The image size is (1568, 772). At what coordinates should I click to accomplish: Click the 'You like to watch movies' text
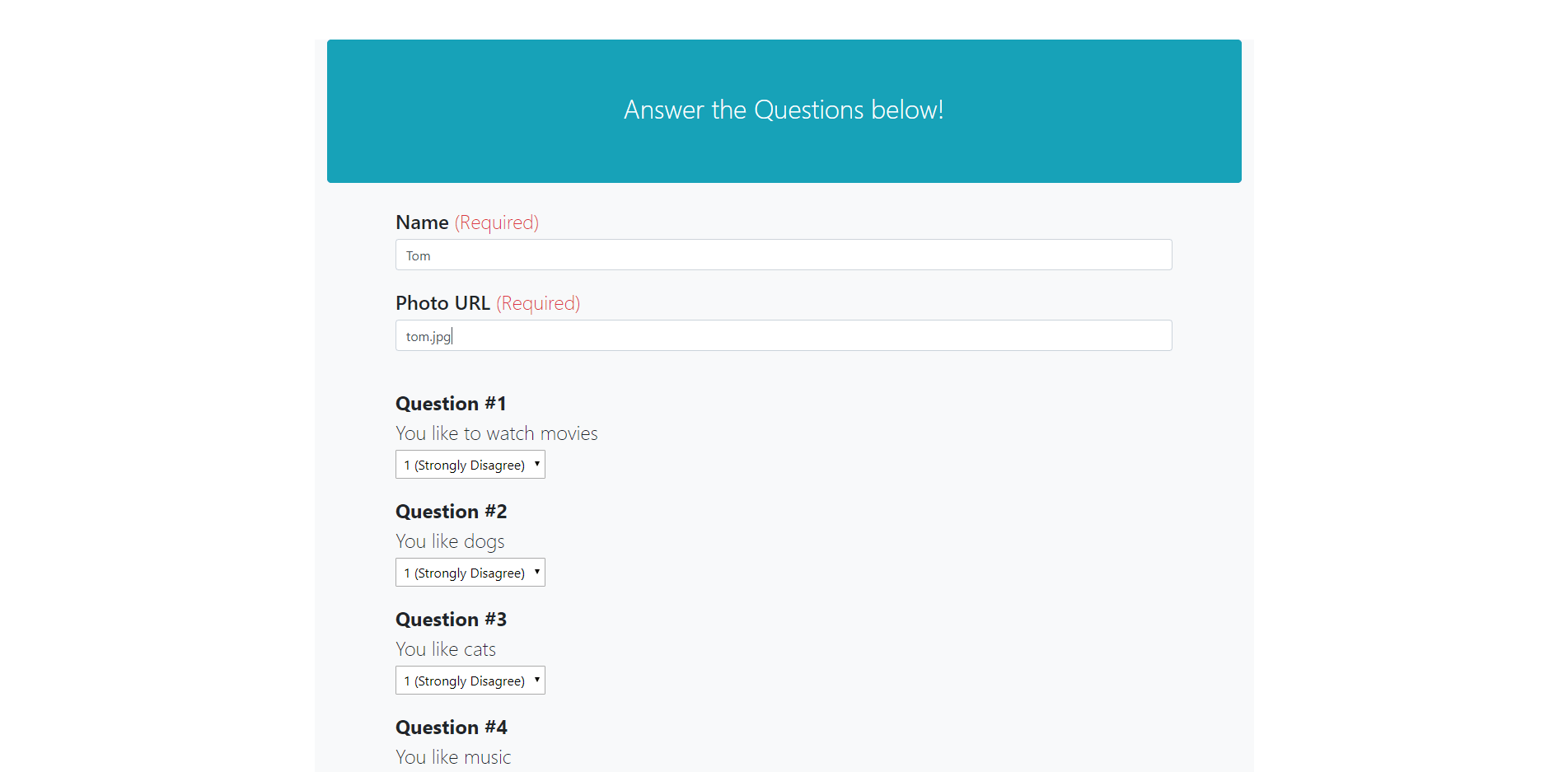pyautogui.click(x=496, y=433)
